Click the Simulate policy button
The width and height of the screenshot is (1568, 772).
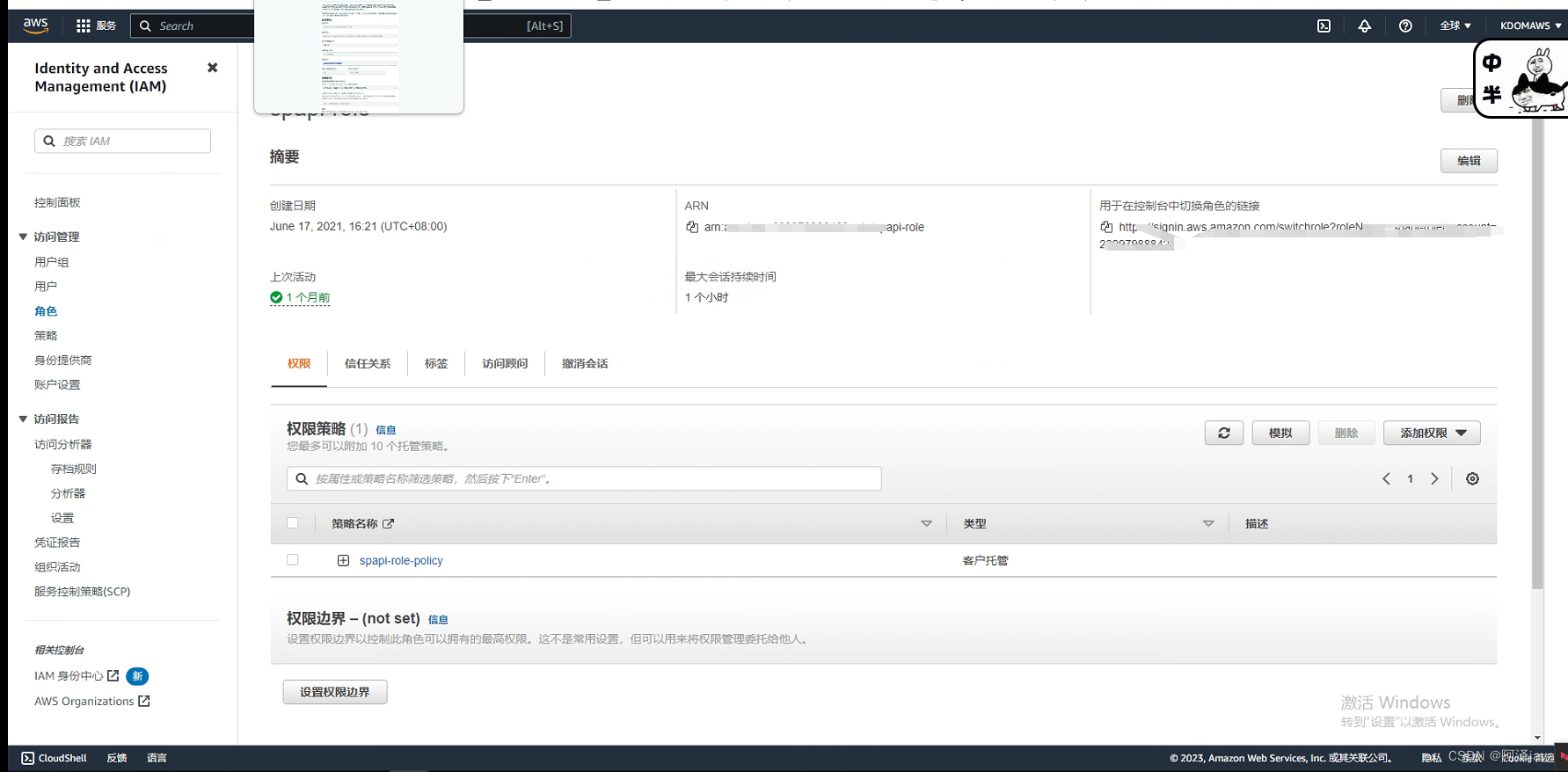point(1280,433)
